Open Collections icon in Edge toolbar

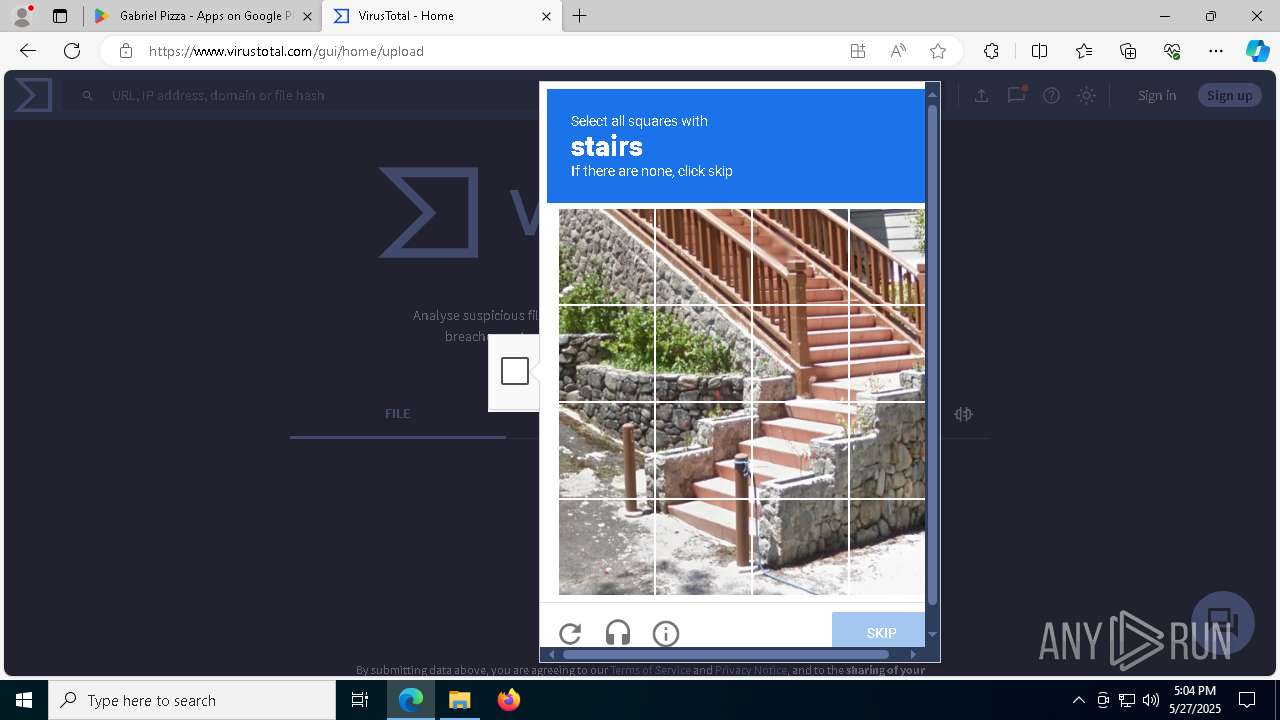click(x=1128, y=51)
